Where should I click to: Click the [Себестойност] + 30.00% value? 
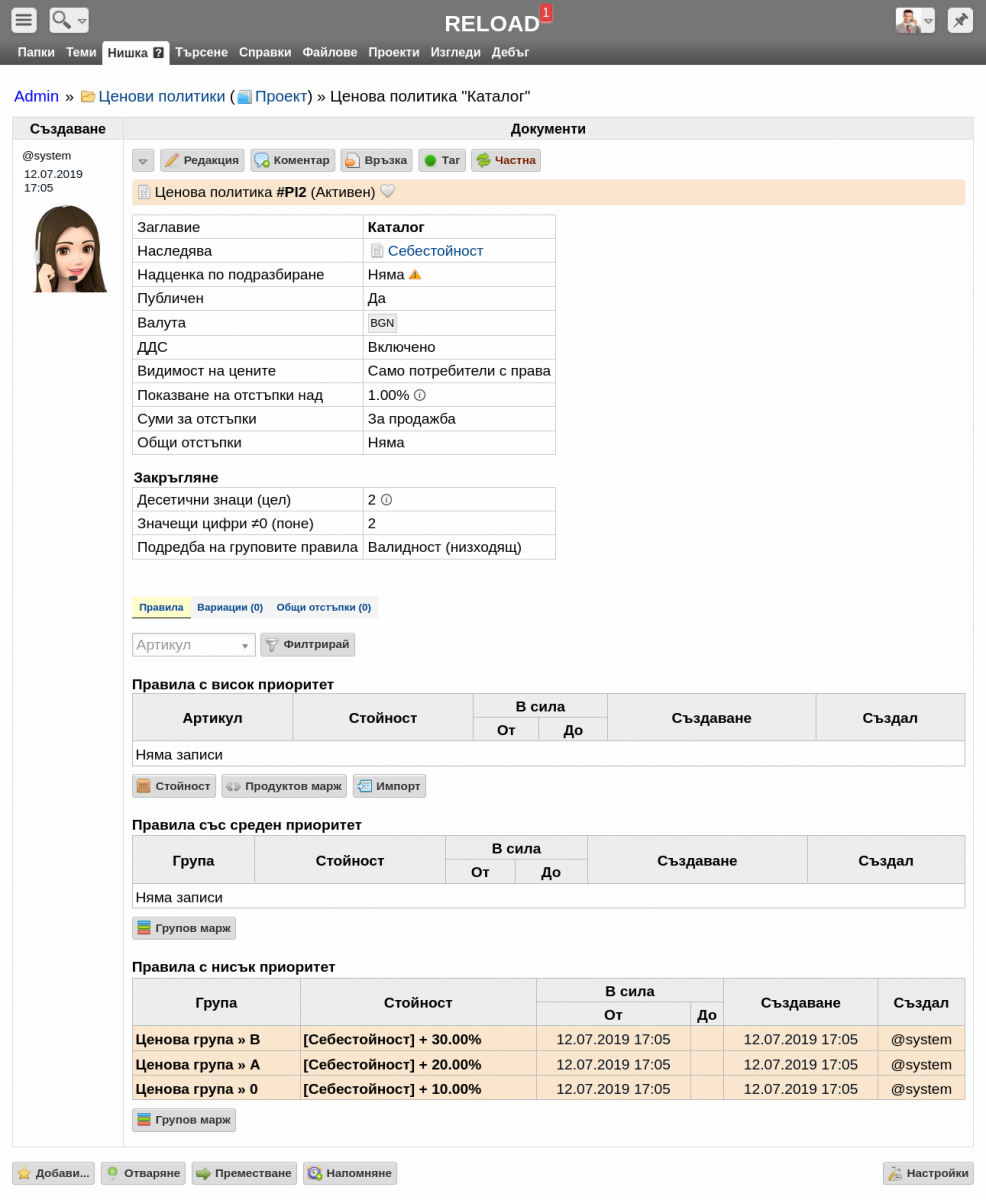(392, 1039)
